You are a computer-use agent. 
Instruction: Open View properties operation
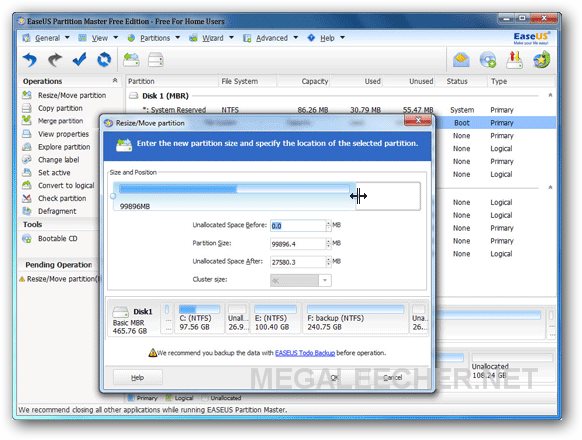coord(63,134)
